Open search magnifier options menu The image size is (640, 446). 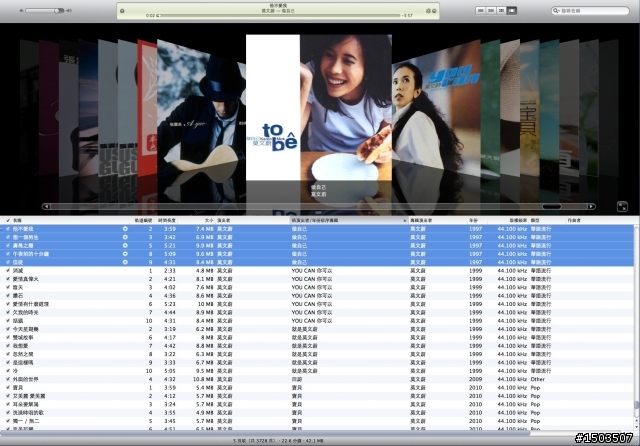[556, 11]
